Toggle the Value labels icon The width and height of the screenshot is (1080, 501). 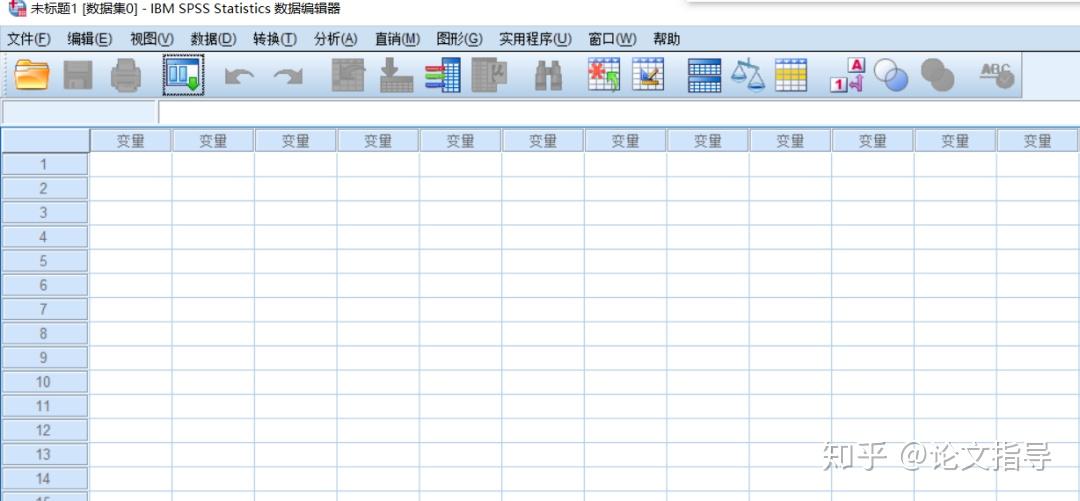tap(847, 75)
